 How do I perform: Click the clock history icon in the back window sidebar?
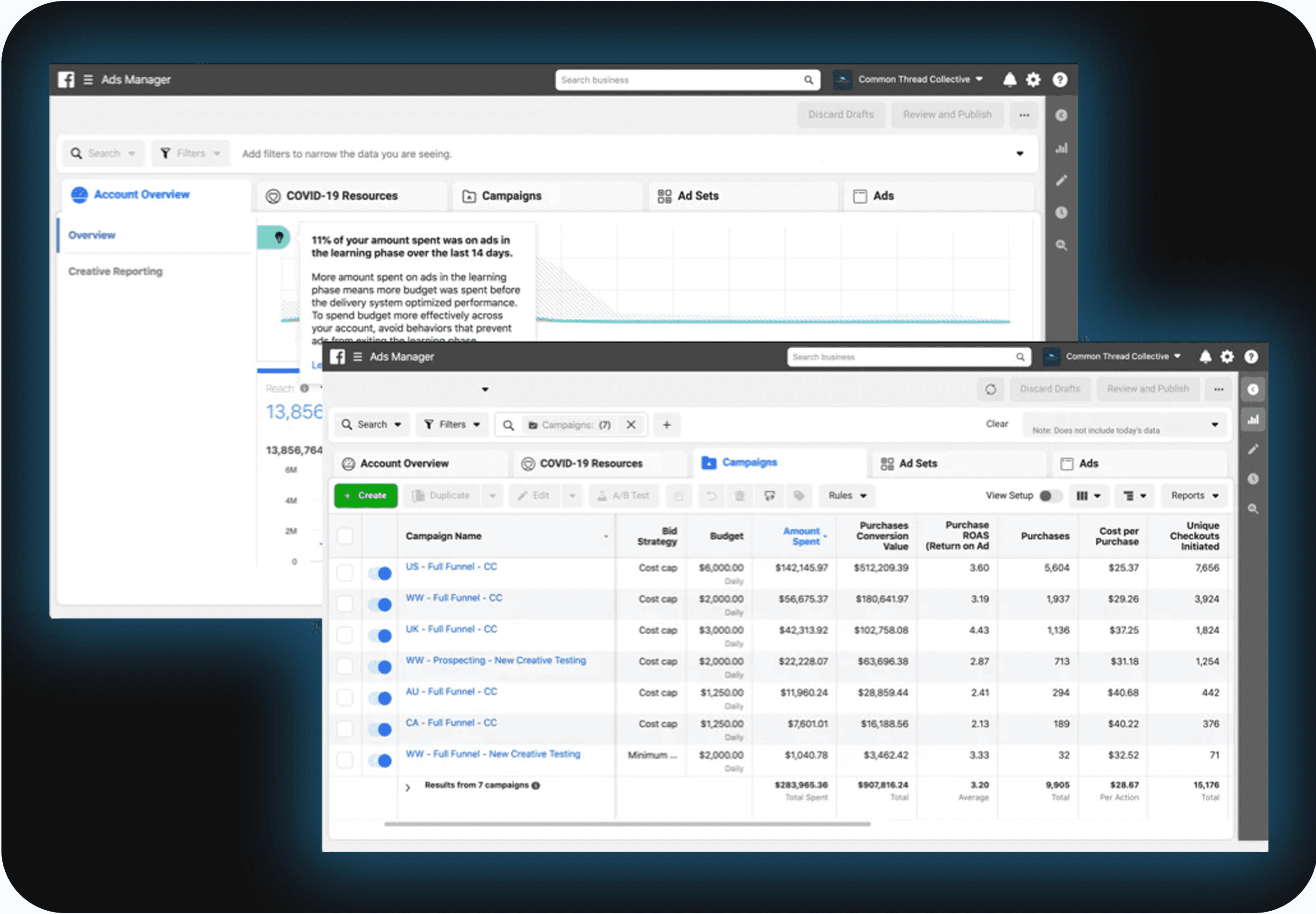click(x=1062, y=213)
